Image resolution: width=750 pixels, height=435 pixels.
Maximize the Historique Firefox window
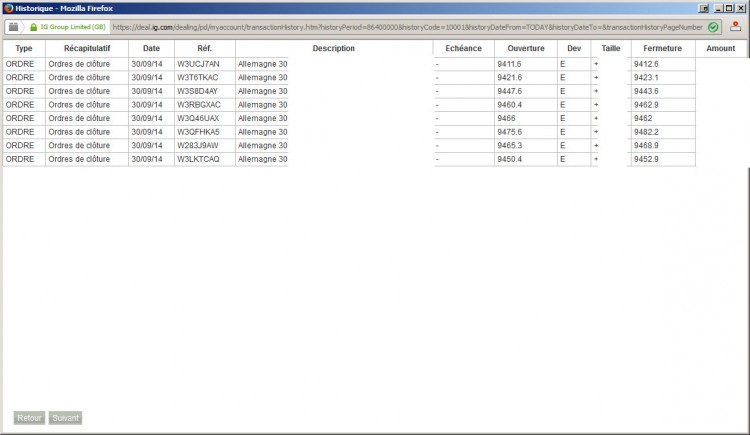coord(729,8)
